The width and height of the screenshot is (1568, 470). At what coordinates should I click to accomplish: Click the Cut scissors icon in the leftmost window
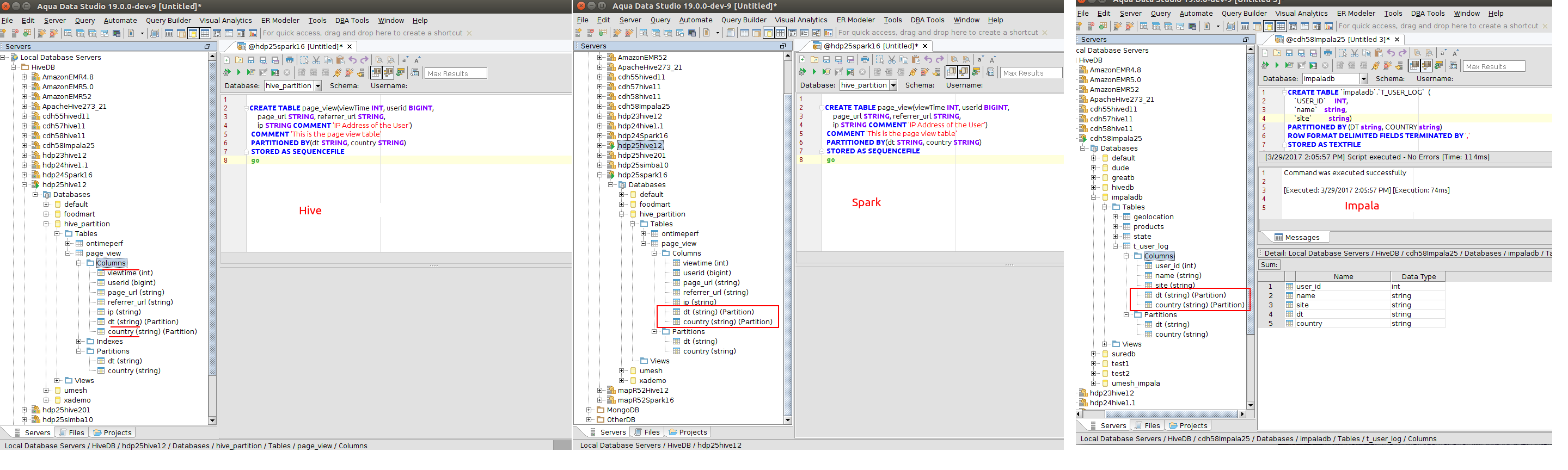coord(316,60)
